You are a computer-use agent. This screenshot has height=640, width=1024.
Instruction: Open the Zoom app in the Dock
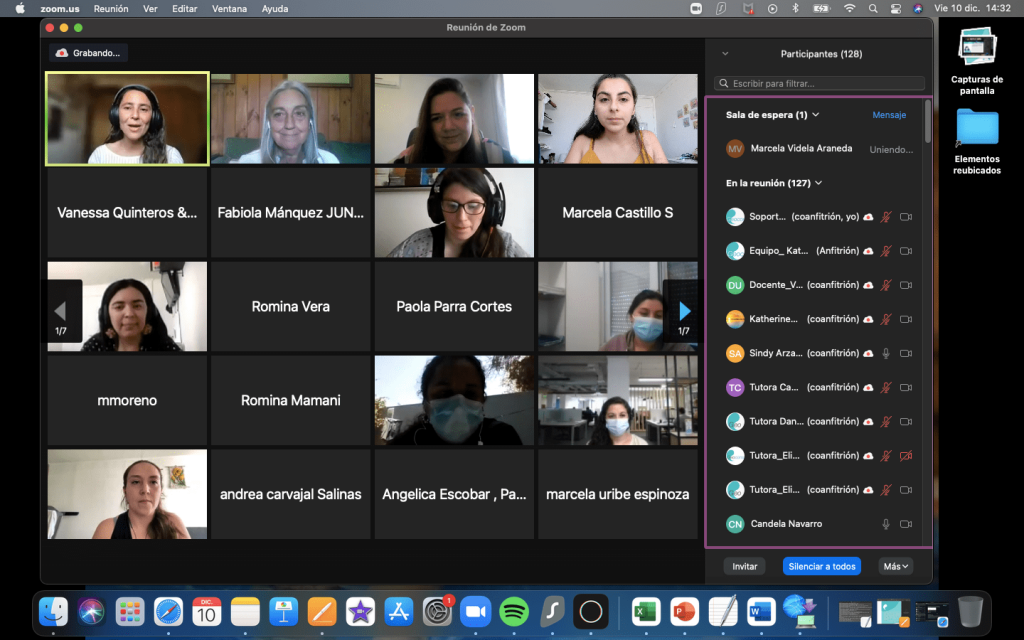(x=475, y=612)
